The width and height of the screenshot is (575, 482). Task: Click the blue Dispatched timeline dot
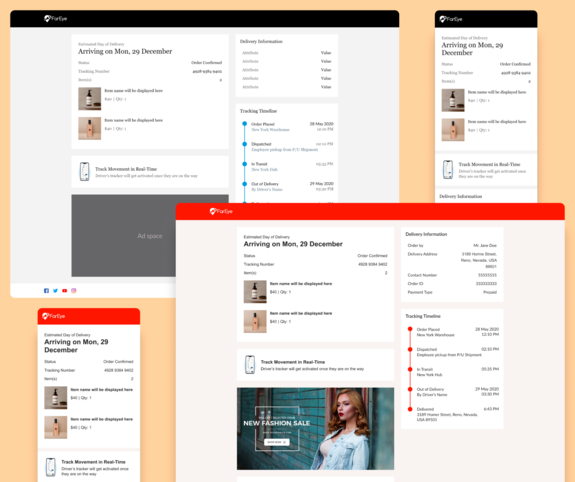[x=245, y=144]
